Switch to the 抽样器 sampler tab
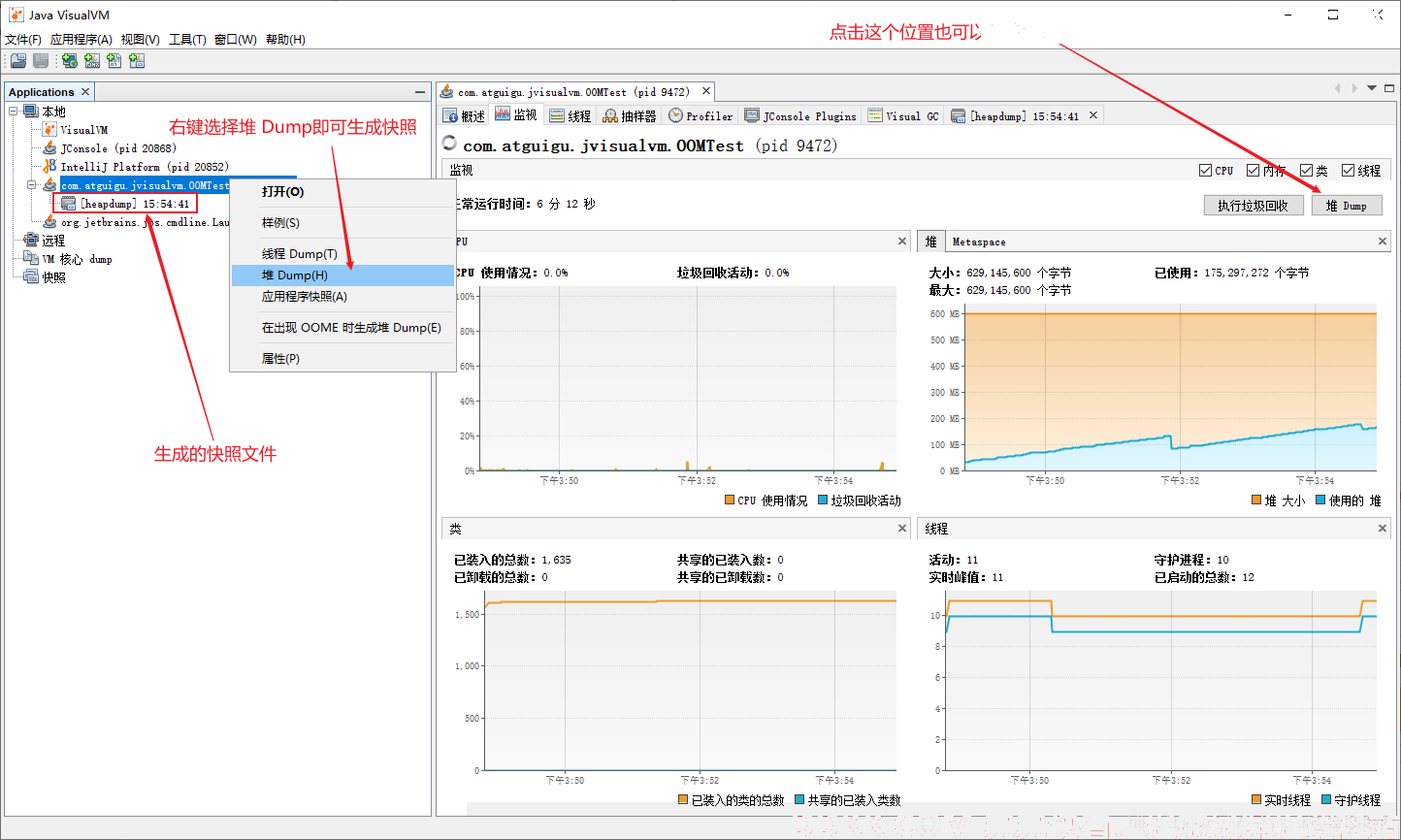This screenshot has height=840, width=1401. click(630, 115)
